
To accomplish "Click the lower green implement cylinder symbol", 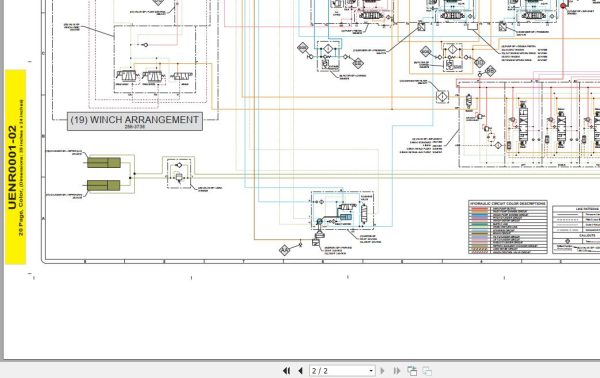I will pyautogui.click(x=104, y=186).
